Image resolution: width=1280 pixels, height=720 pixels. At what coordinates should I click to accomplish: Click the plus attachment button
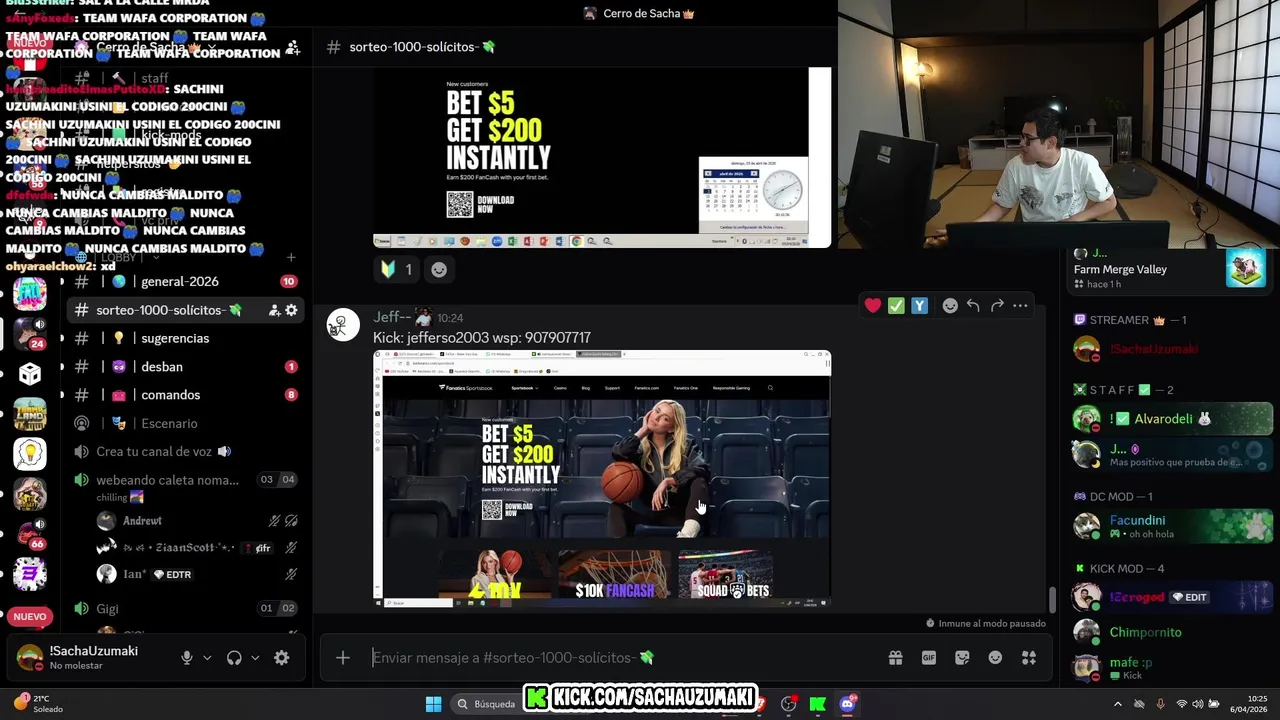pyautogui.click(x=343, y=657)
